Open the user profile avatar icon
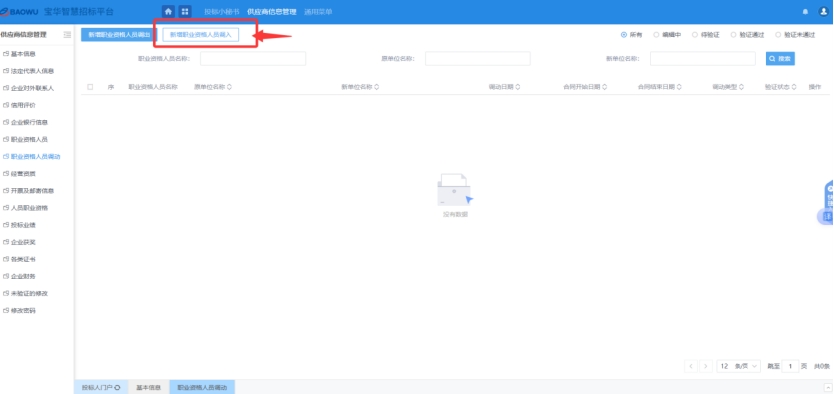 point(823,12)
